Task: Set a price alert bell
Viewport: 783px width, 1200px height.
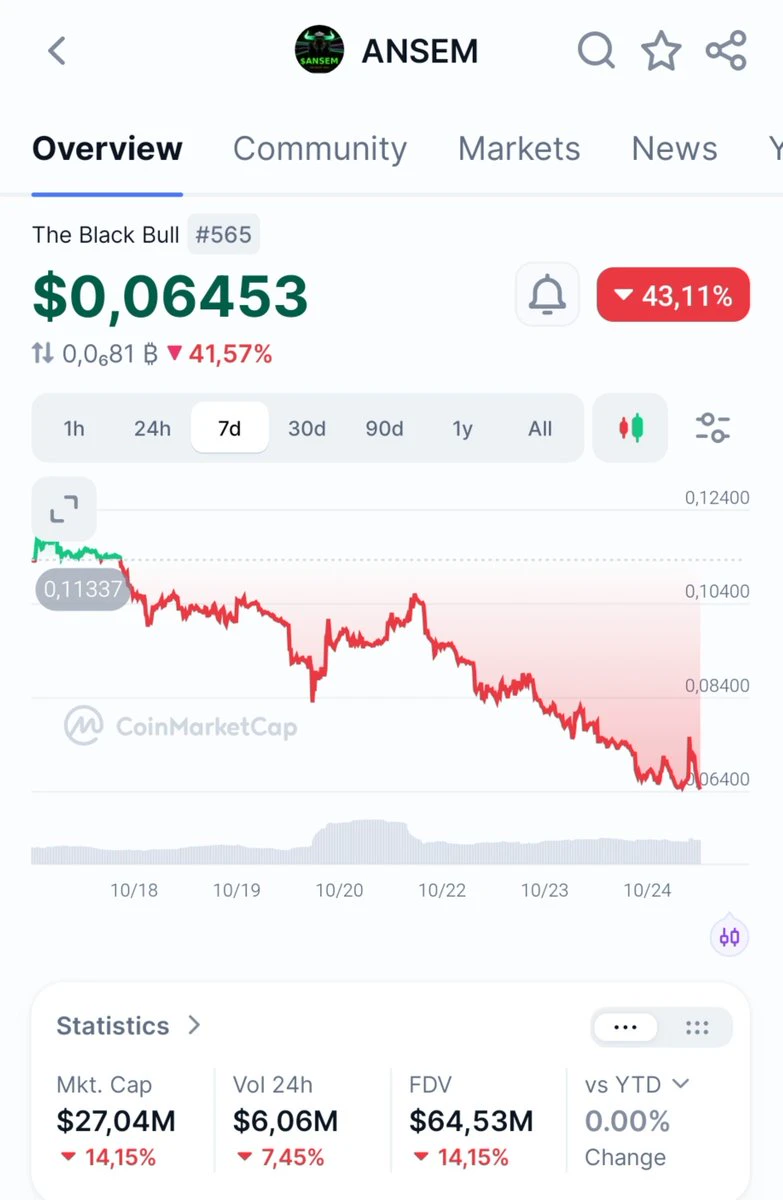Action: click(547, 294)
